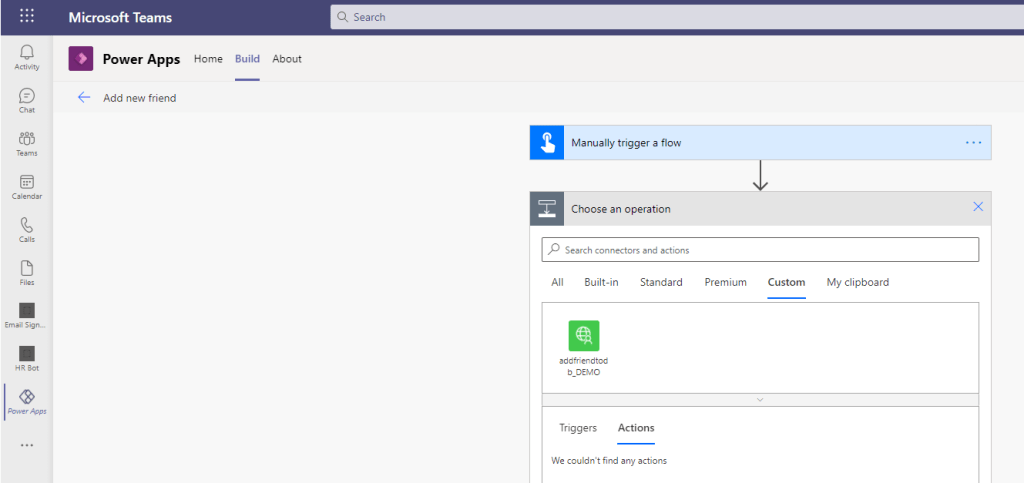
Task: Select the Triggers tab
Action: pyautogui.click(x=578, y=428)
